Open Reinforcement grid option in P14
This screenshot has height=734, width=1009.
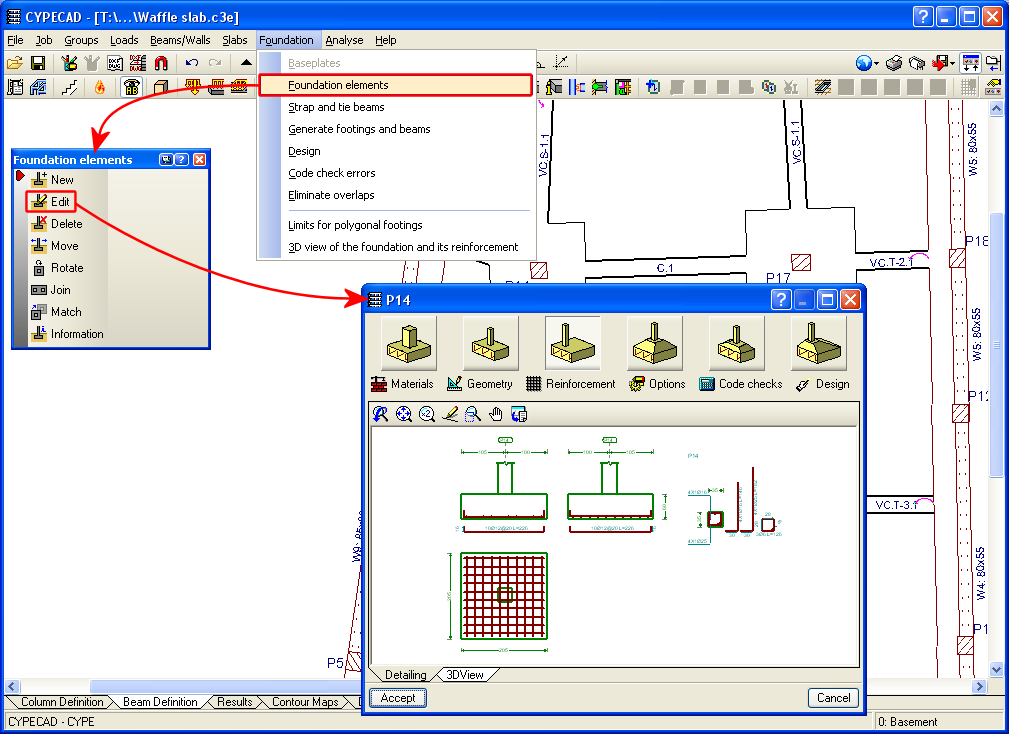570,384
